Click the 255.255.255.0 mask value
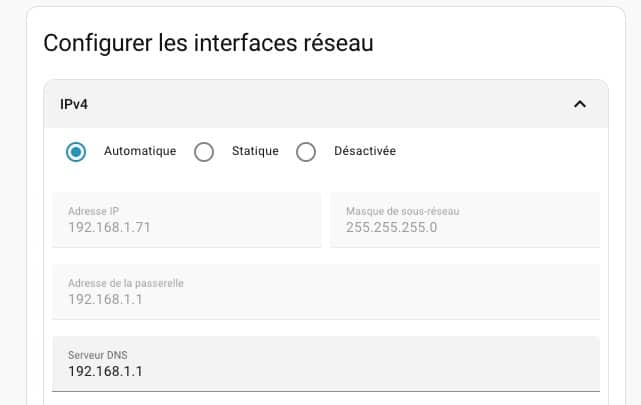The height and width of the screenshot is (405, 641). coord(391,227)
